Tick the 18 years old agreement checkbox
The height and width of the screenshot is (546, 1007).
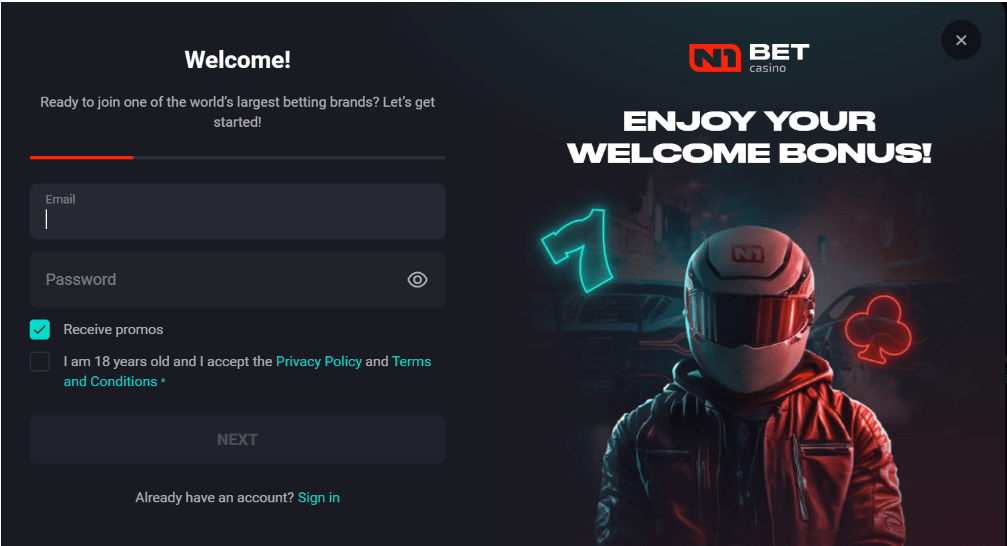40,362
